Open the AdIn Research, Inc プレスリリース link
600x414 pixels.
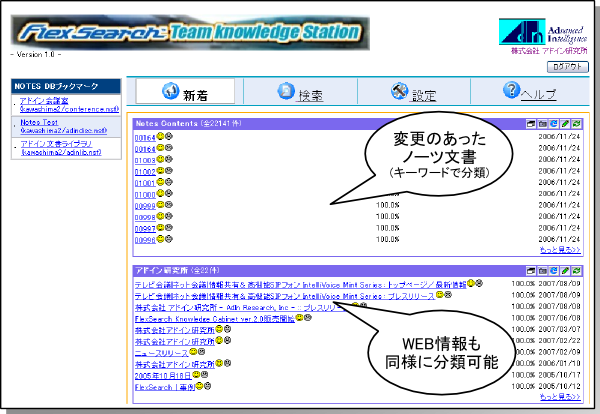tap(242, 307)
